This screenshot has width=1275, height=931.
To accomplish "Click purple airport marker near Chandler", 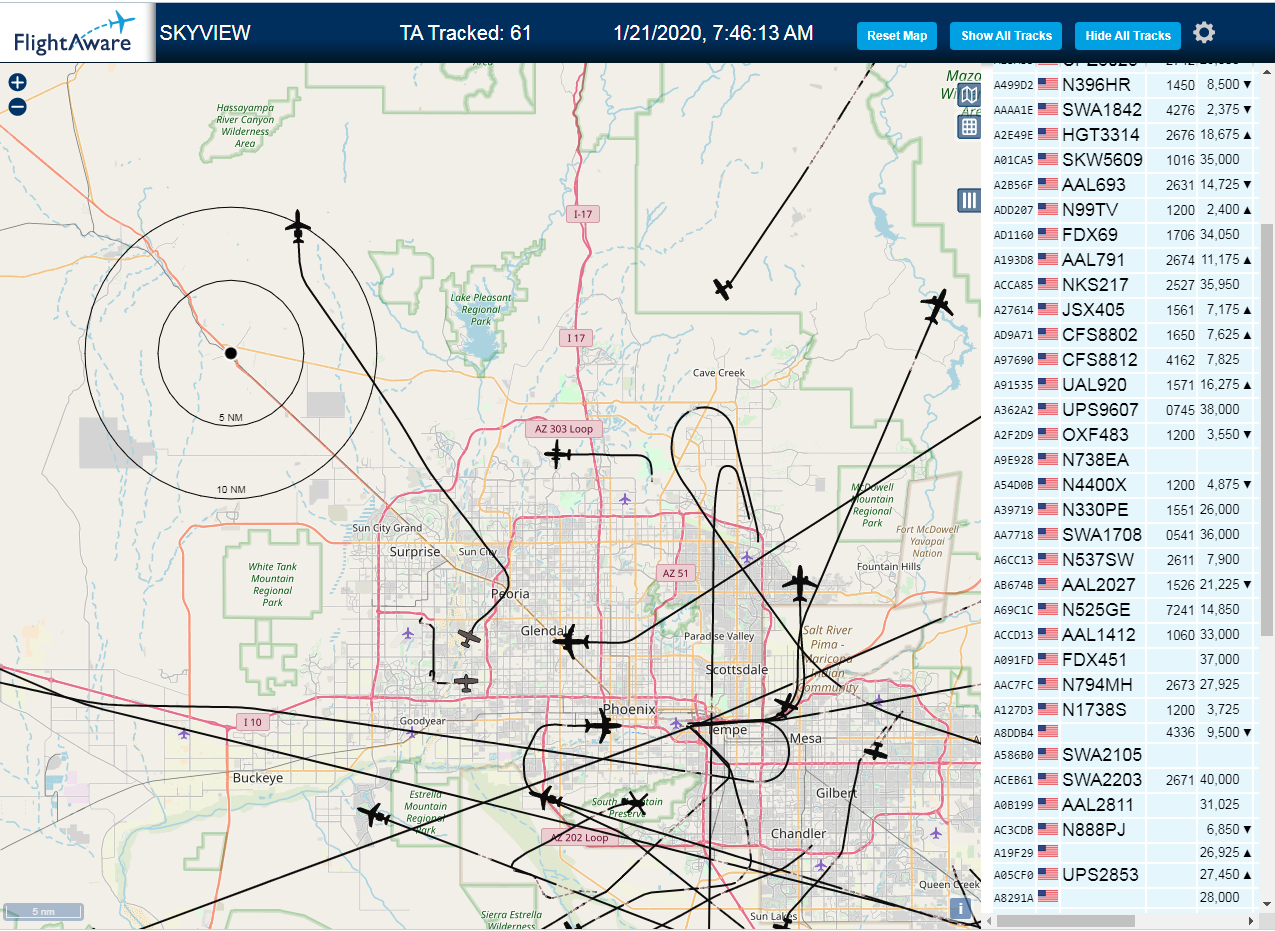I will 820,865.
